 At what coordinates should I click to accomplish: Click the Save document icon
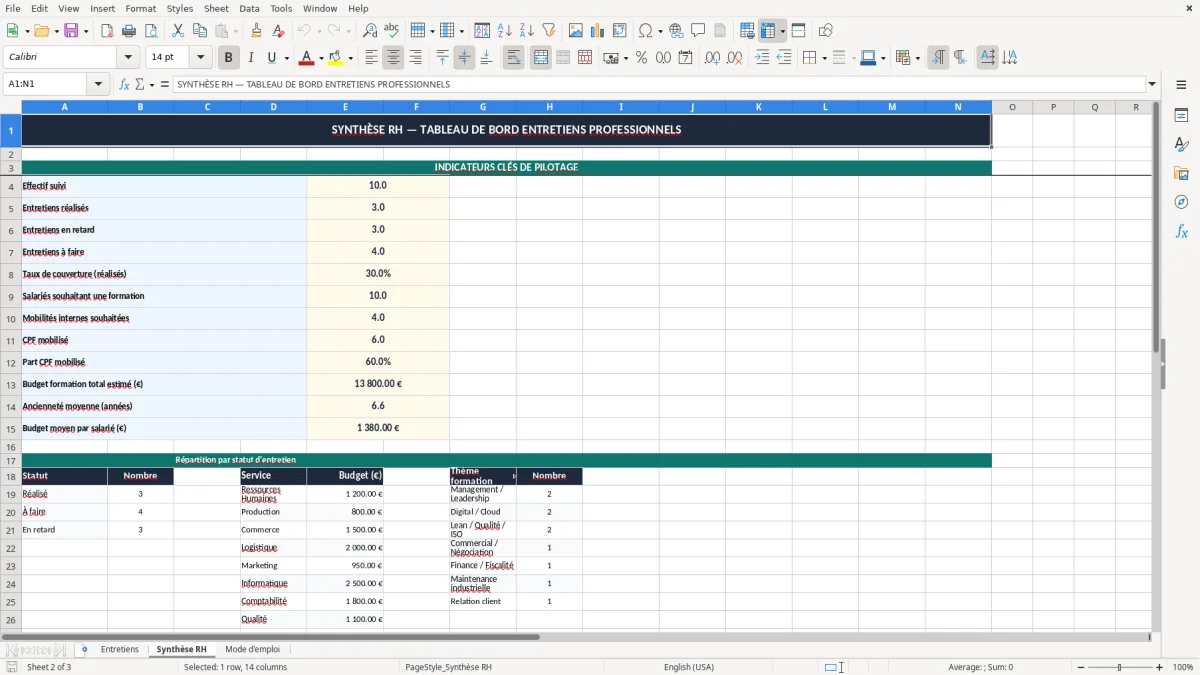71,31
